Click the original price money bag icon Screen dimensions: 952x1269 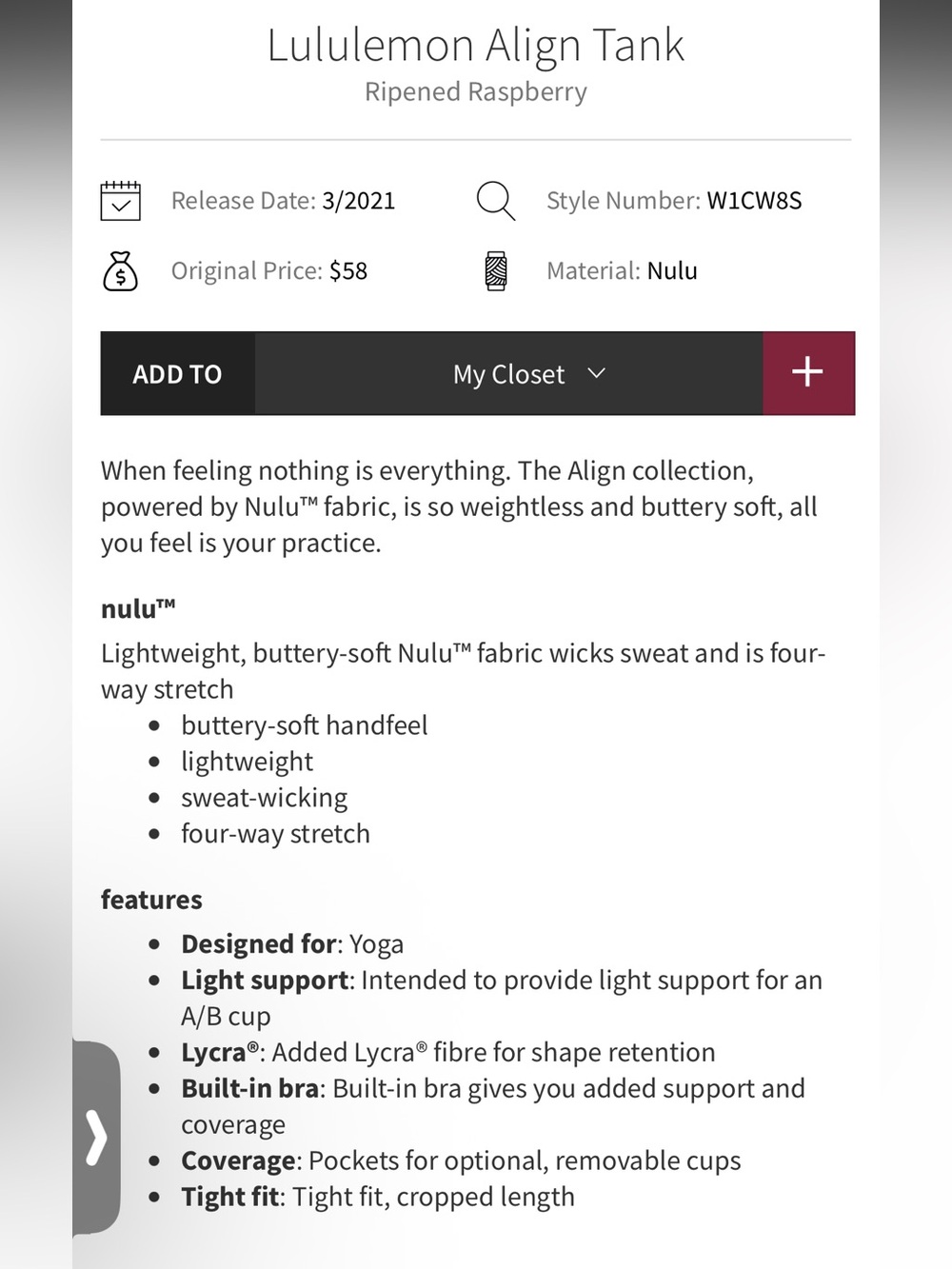(x=120, y=271)
